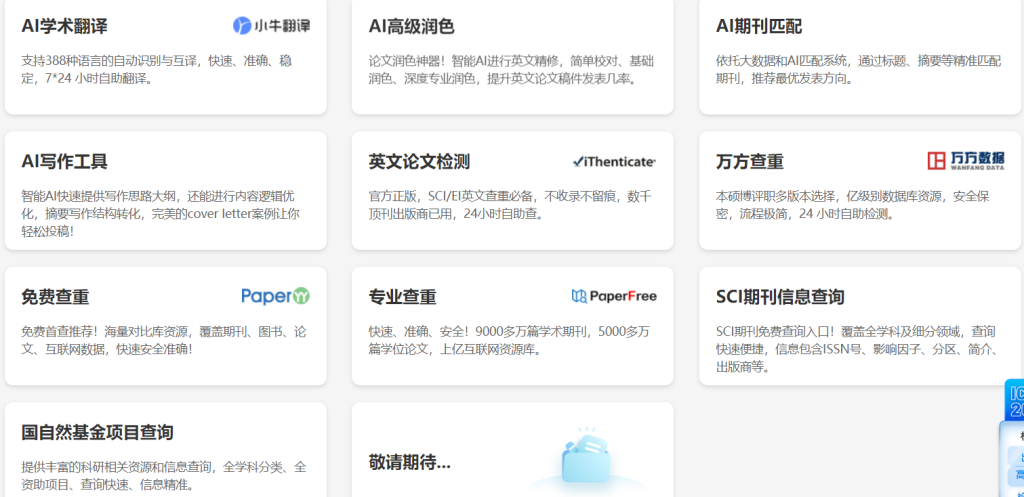The height and width of the screenshot is (497, 1024).
Task: Open AI写作工具 heading
Action: click(64, 161)
